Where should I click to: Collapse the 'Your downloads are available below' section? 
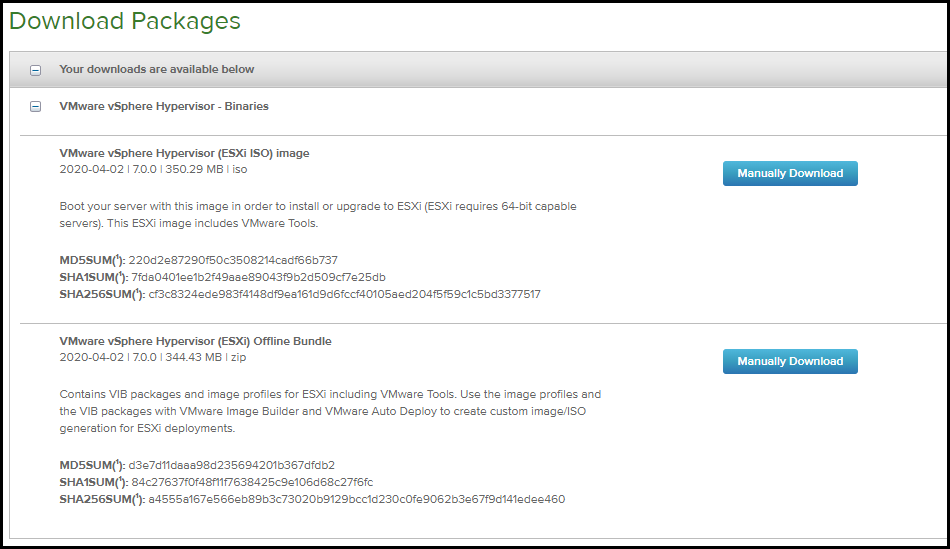(x=36, y=70)
